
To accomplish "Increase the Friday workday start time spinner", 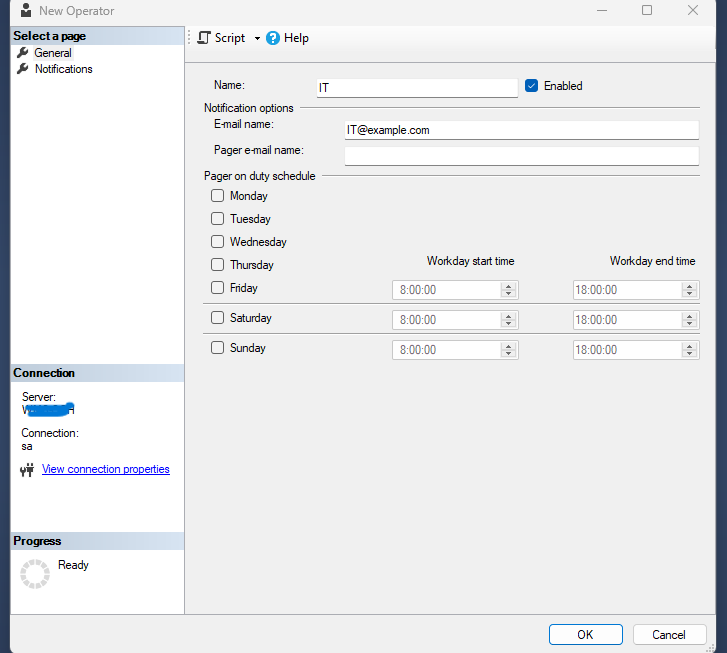I will pos(508,286).
